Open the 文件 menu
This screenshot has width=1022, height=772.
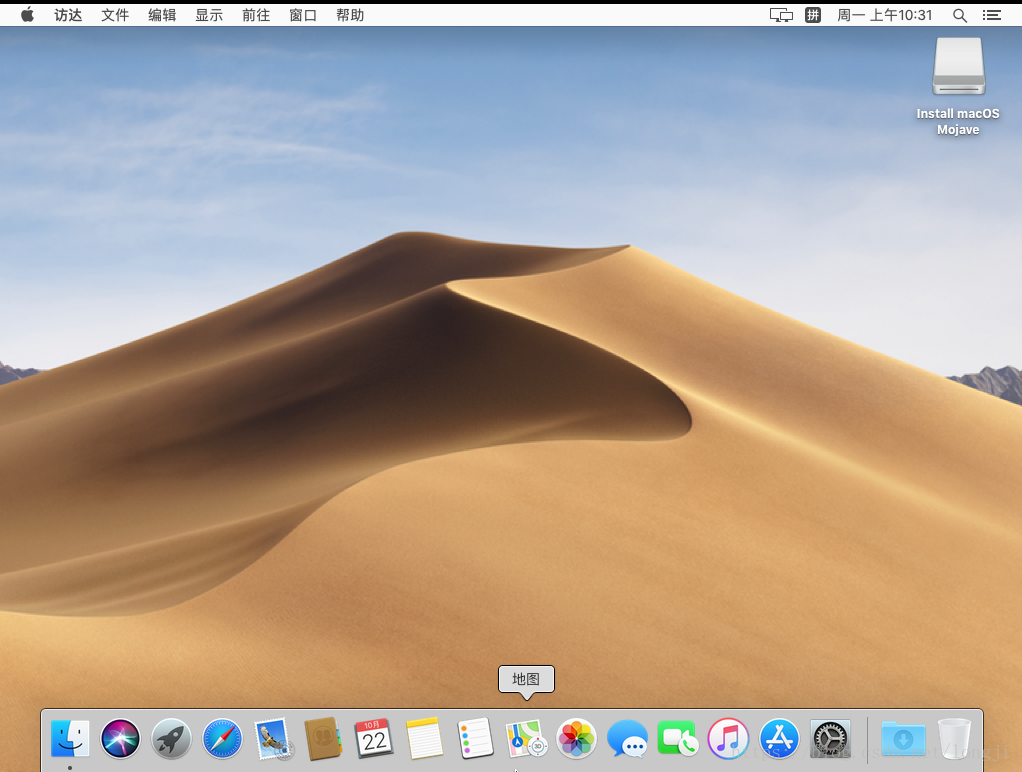(115, 15)
